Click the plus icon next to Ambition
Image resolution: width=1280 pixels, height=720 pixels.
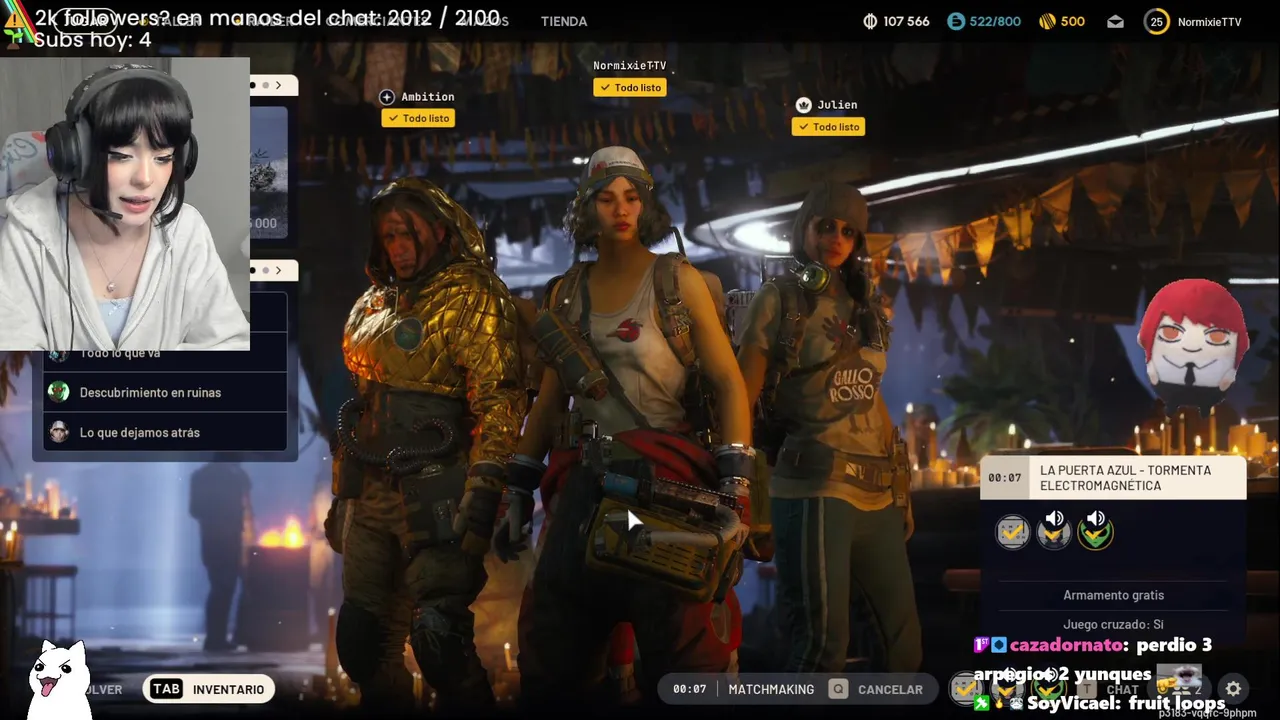387,97
